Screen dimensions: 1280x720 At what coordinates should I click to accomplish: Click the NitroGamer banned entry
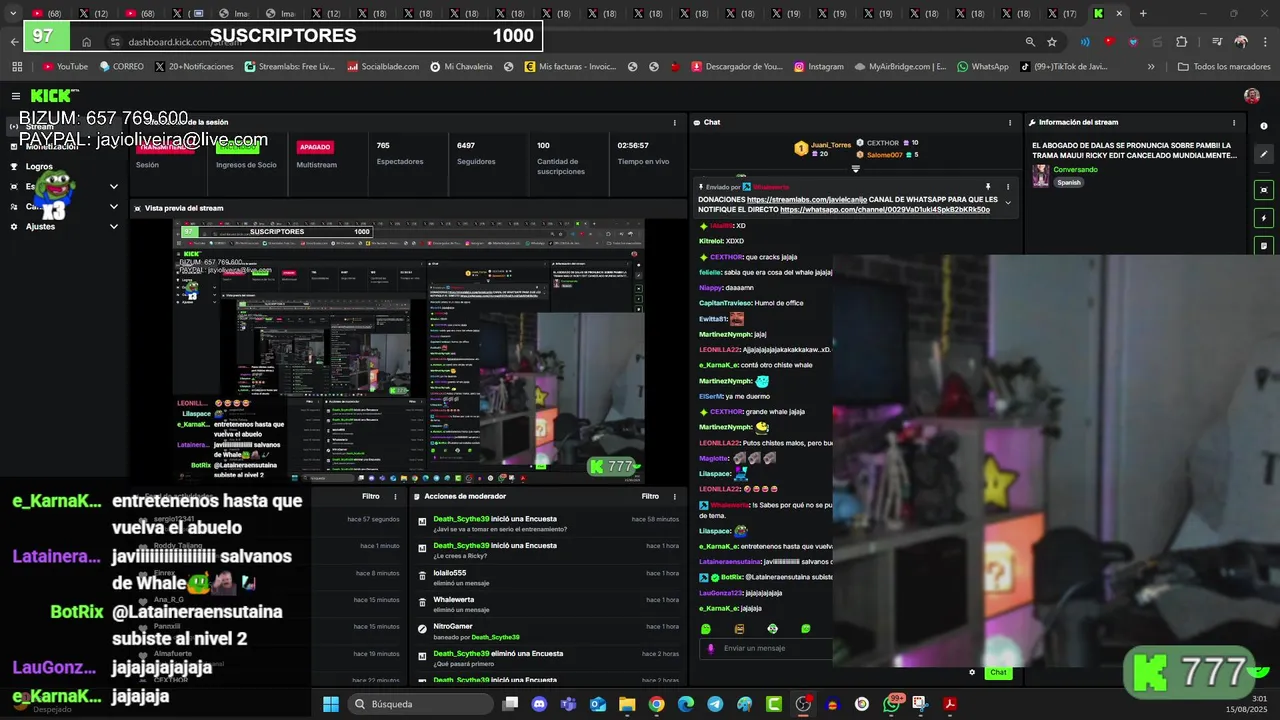coord(549,631)
